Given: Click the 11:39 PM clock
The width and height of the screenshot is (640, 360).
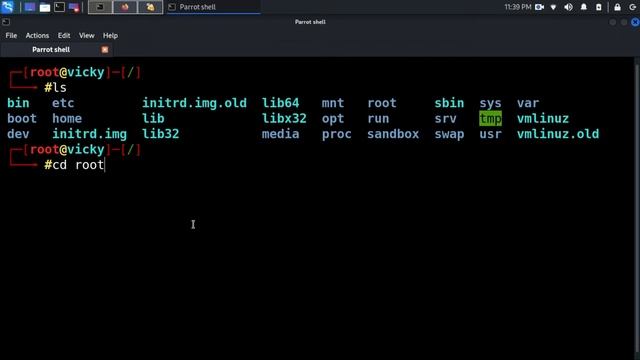Looking at the screenshot, I should [x=518, y=7].
